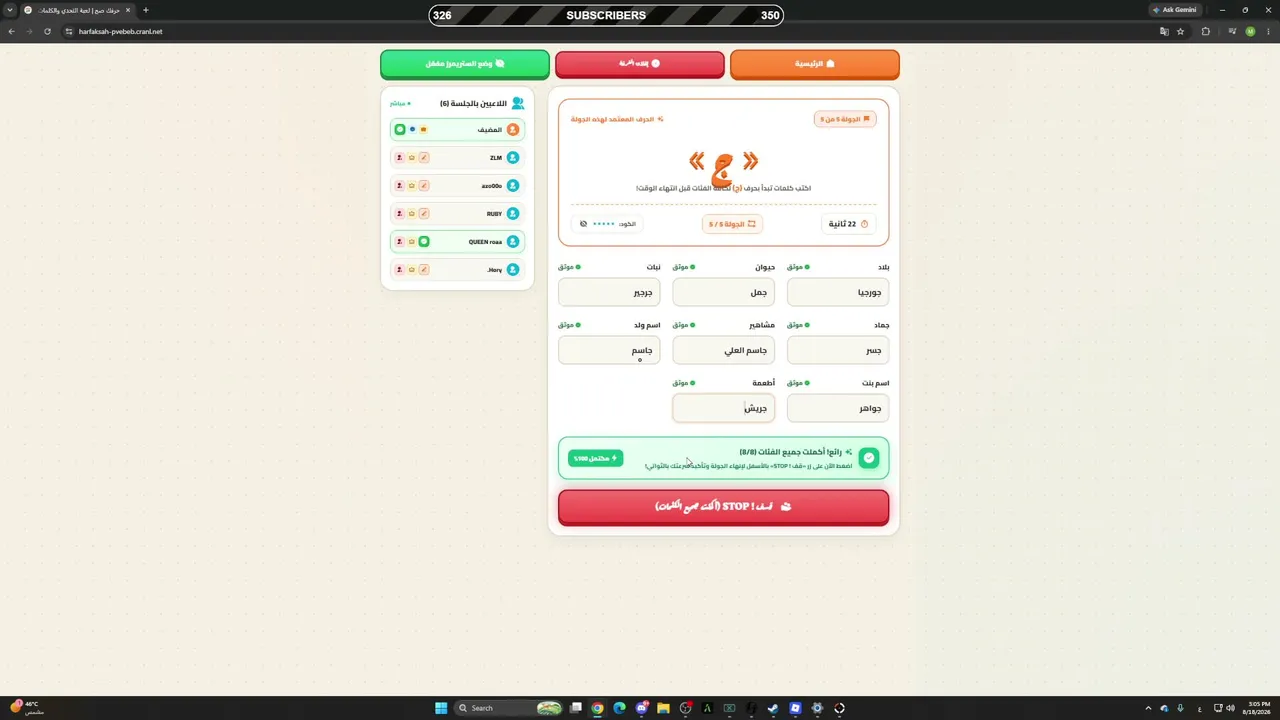
Task: Open the Windows Start menu
Action: [441, 708]
